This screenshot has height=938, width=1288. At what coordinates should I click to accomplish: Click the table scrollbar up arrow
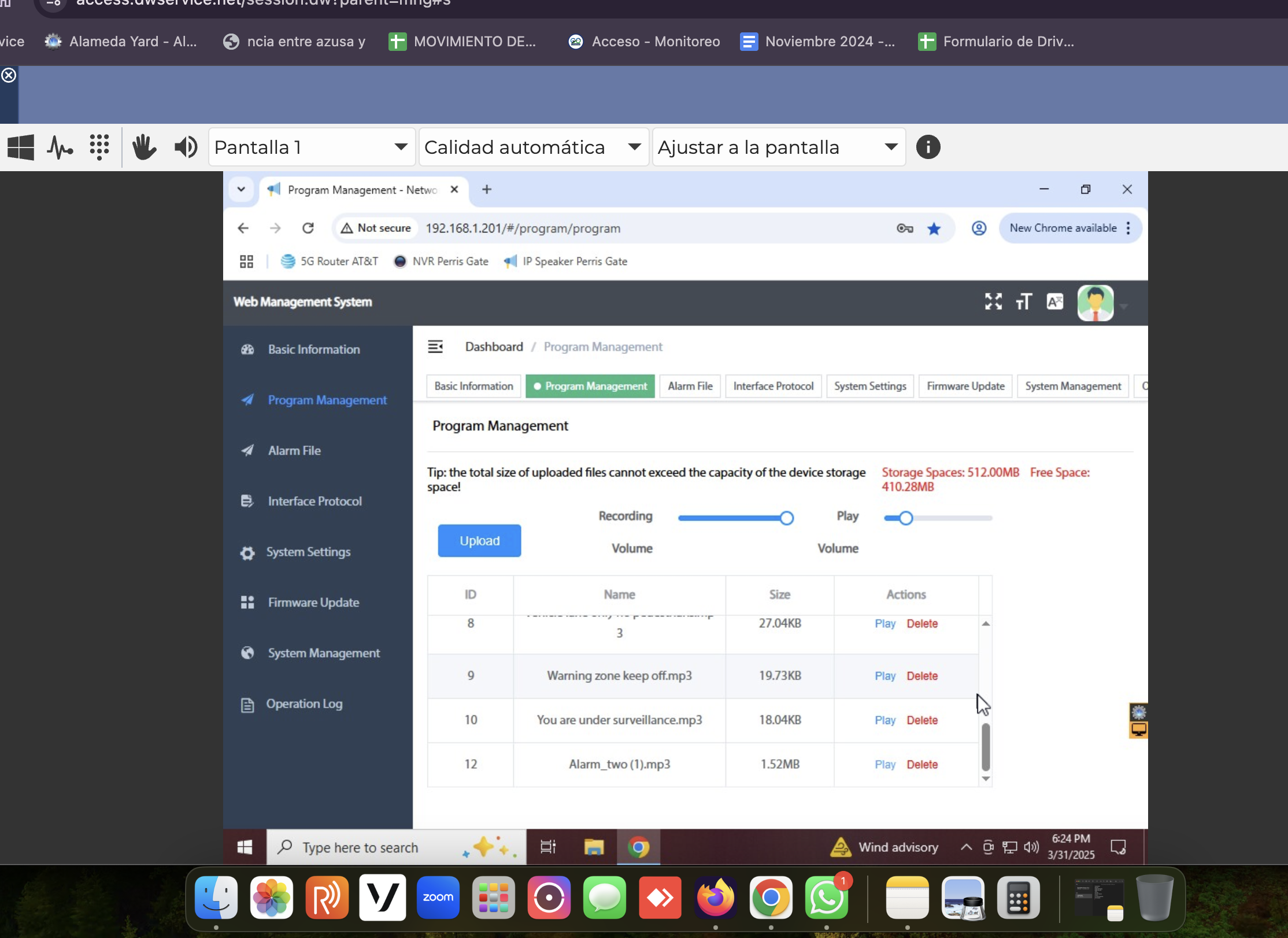[x=986, y=623]
